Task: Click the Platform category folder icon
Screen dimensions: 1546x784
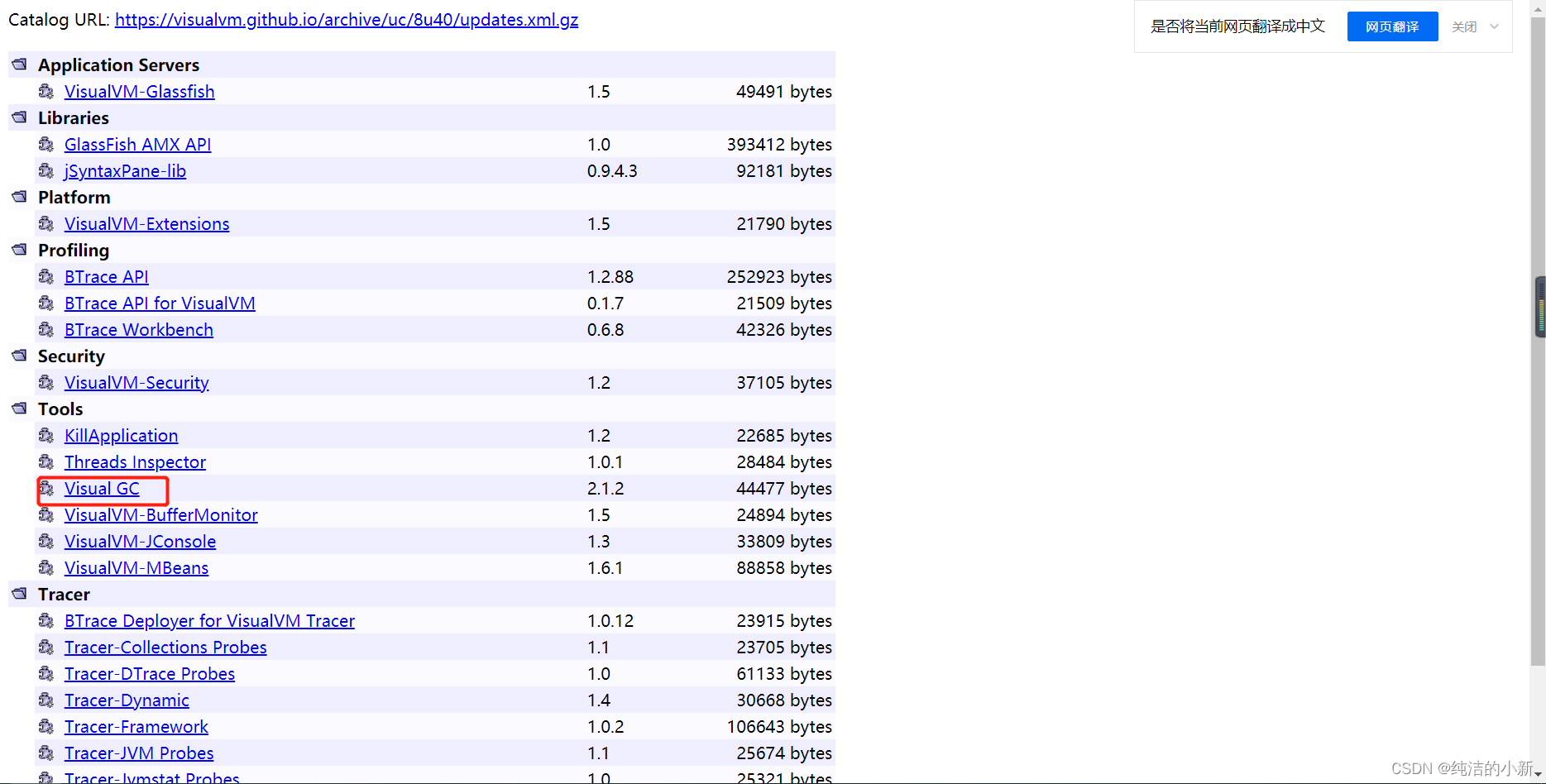Action: point(20,196)
